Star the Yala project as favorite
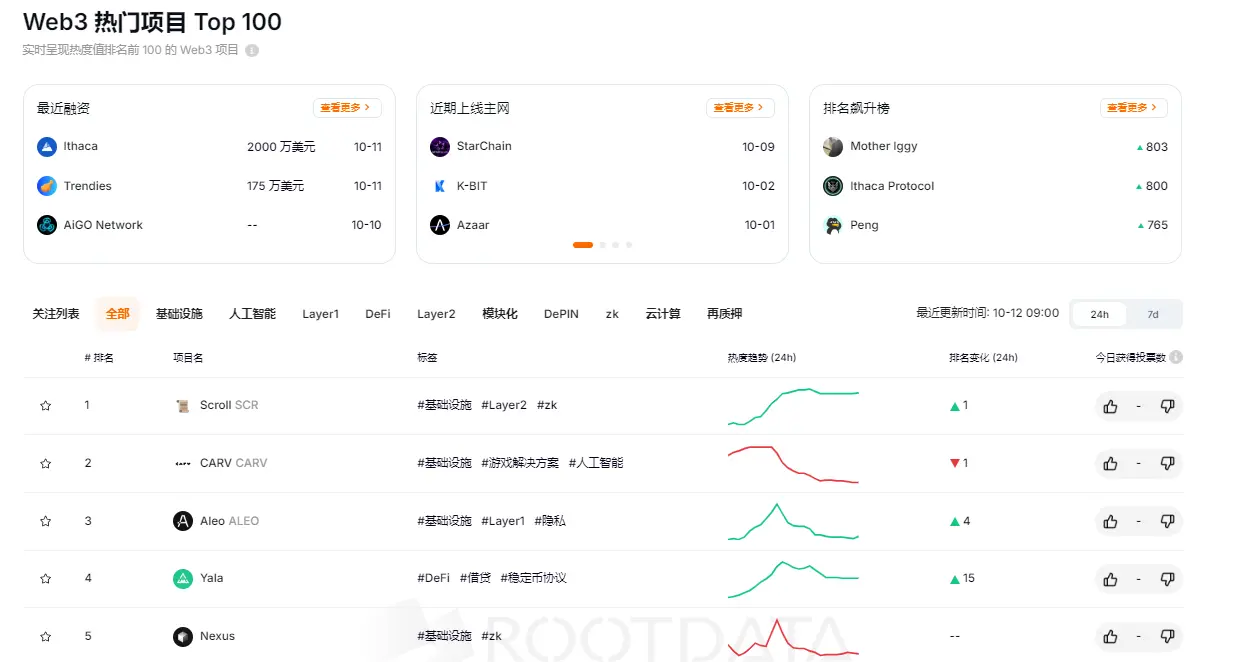1233x662 pixels. point(45,578)
